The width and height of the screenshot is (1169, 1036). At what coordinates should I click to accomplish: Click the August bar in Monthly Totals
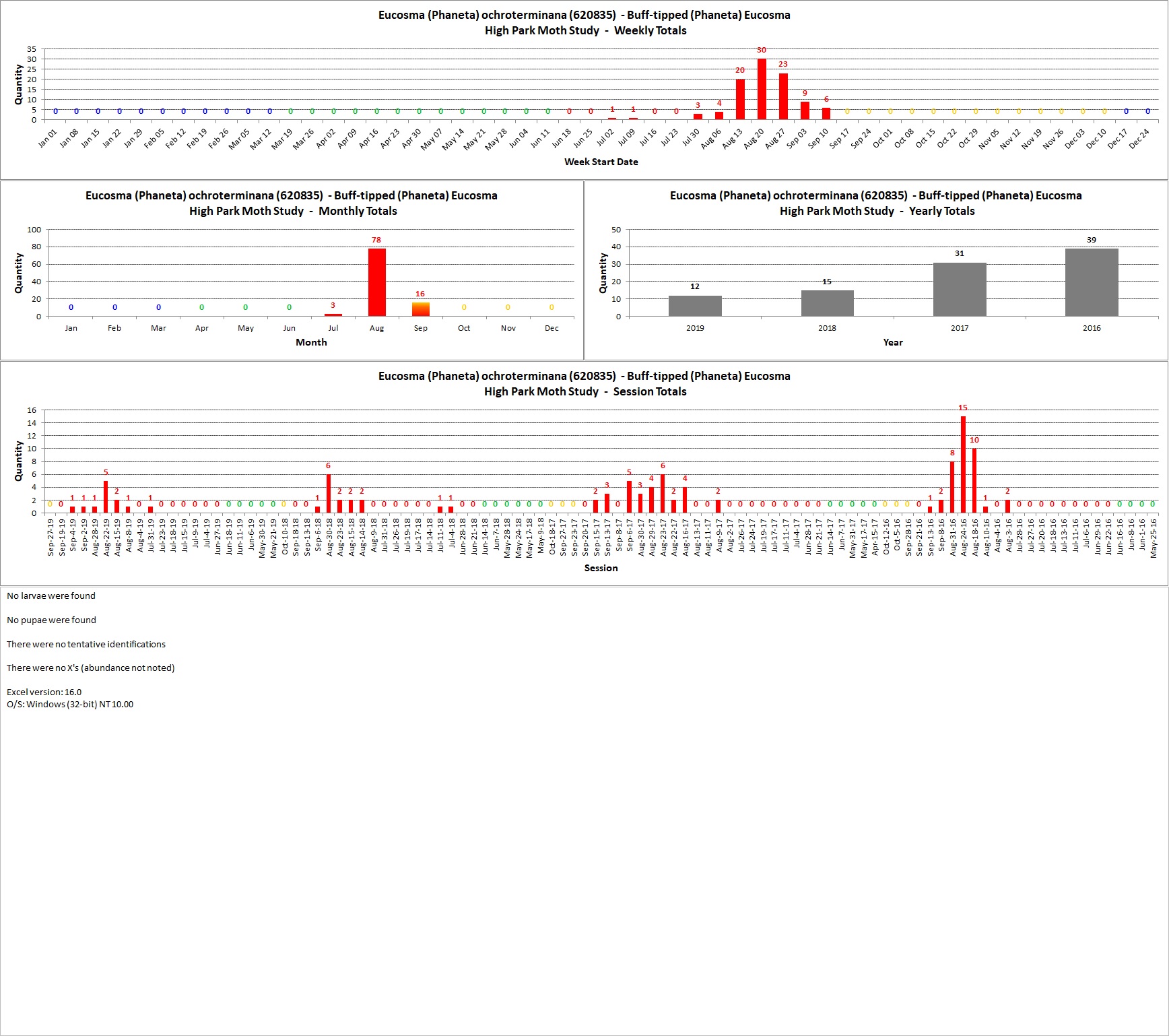coord(377,282)
